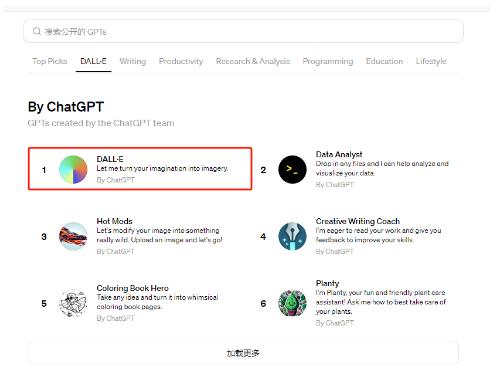Click 'By ChatGPT' under Planty
The image size is (494, 376).
(335, 323)
